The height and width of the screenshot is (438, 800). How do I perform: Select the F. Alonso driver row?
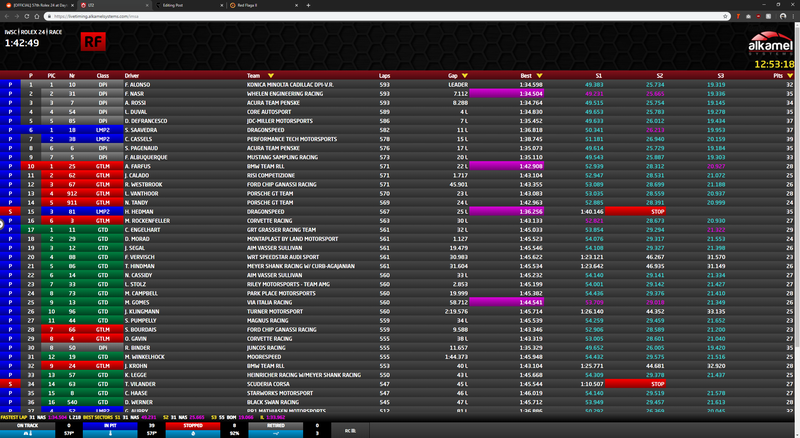[x=397, y=85]
